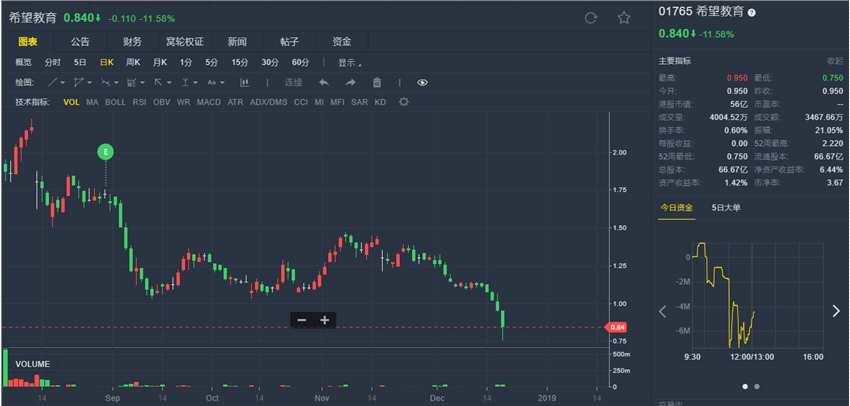Select the Fibonacci retracement tool
850x406 pixels.
point(131,82)
